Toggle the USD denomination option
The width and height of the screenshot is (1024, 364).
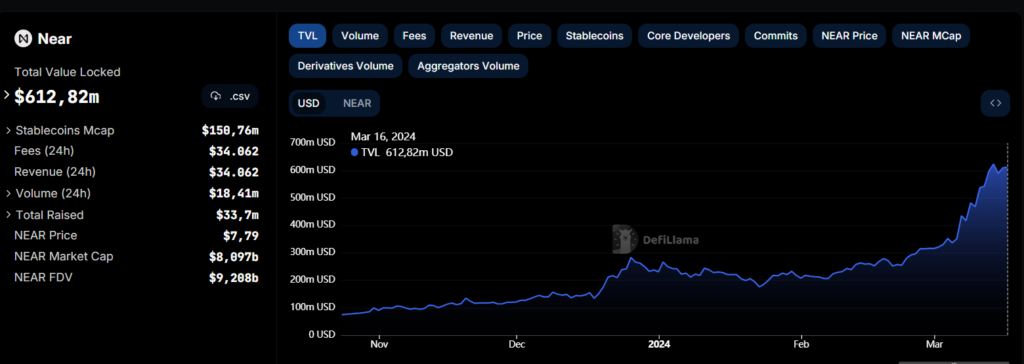point(308,103)
